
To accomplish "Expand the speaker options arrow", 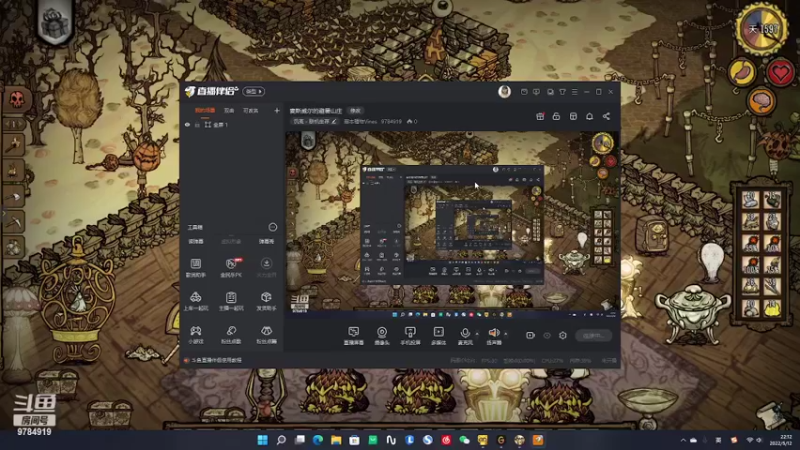I will coord(506,334).
